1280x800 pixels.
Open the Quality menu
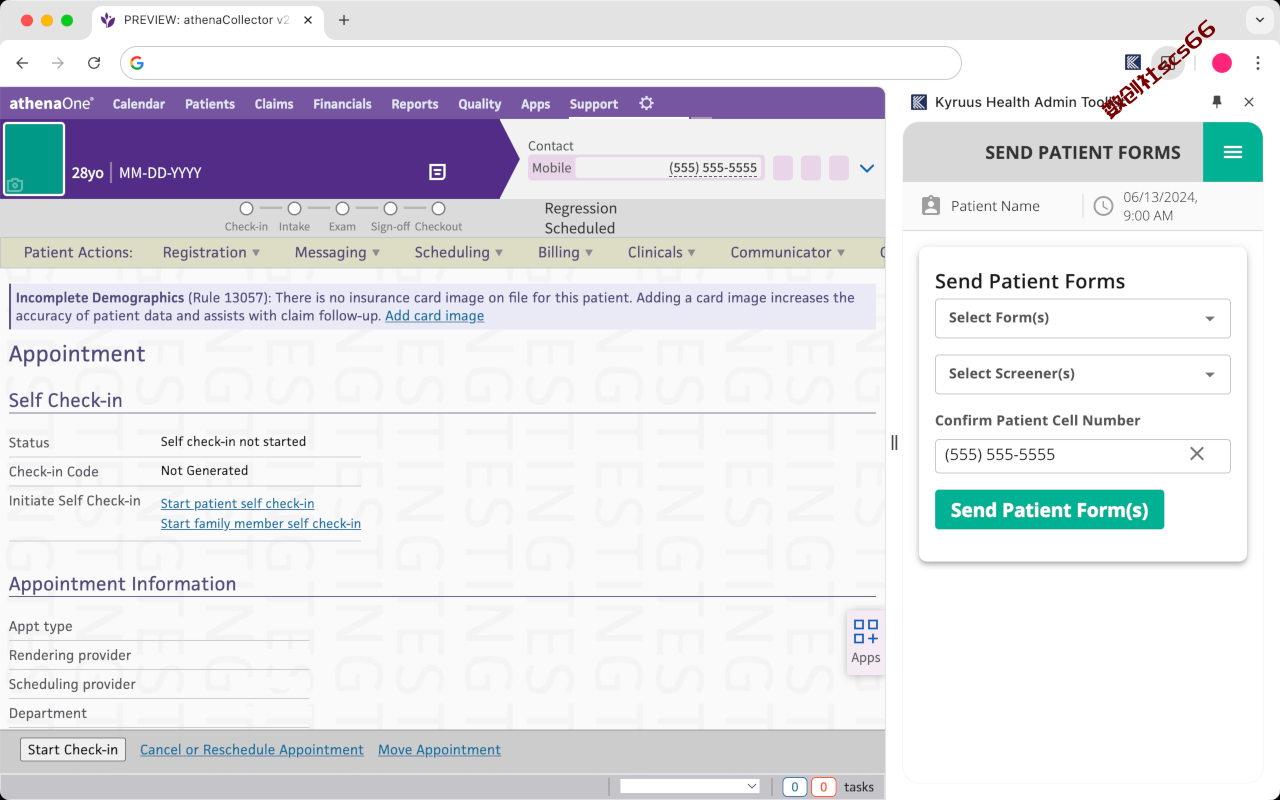480,104
